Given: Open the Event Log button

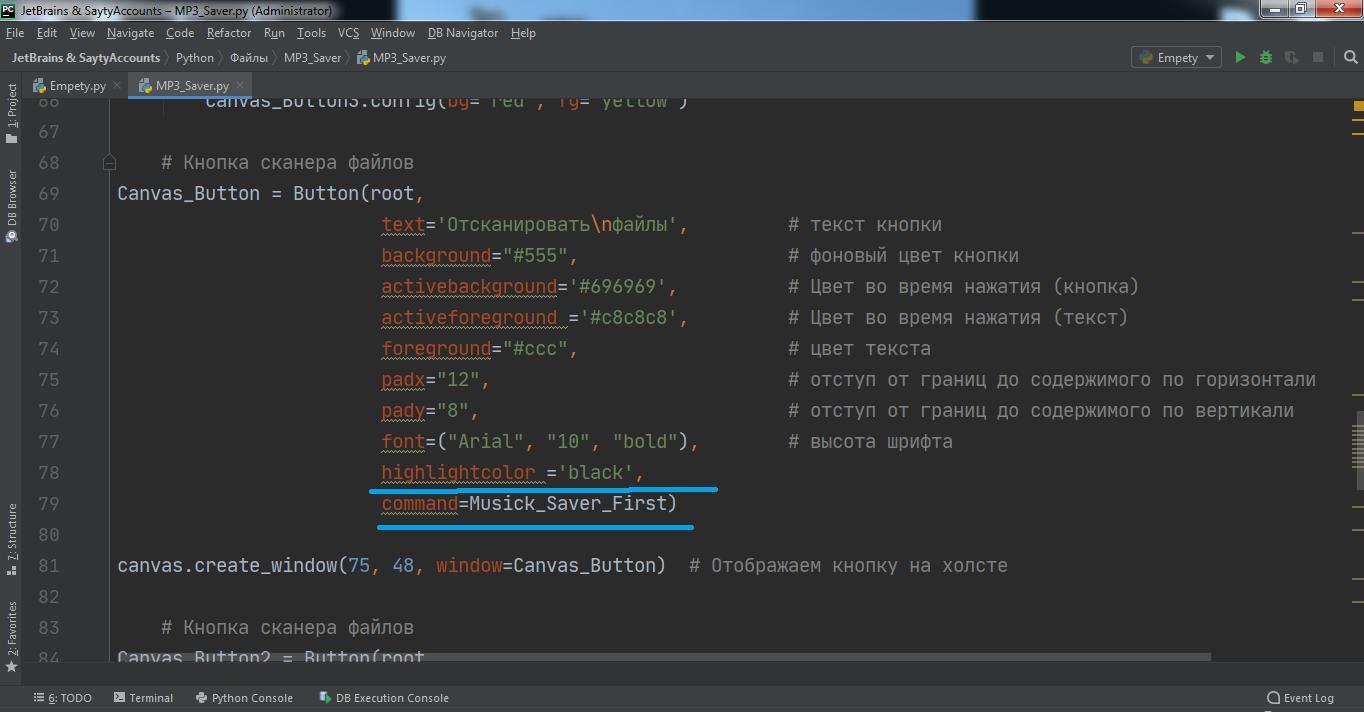Looking at the screenshot, I should click(1300, 698).
